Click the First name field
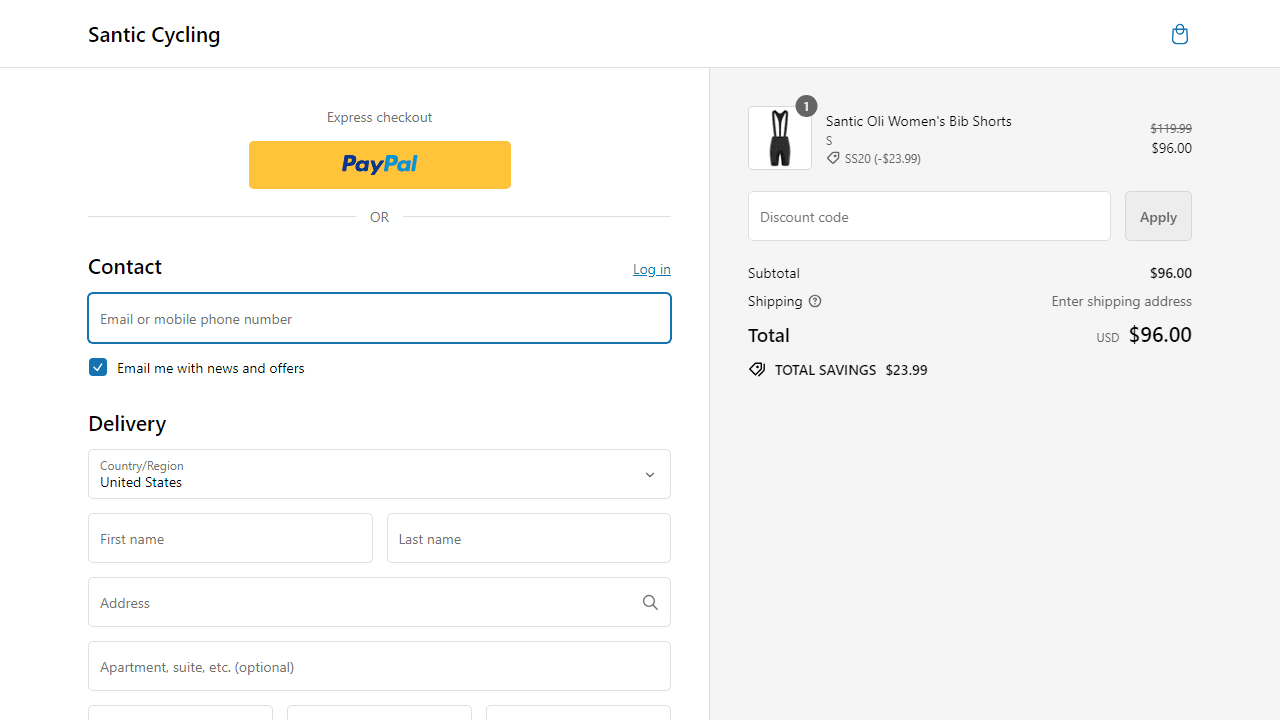Viewport: 1280px width, 720px height. [230, 538]
